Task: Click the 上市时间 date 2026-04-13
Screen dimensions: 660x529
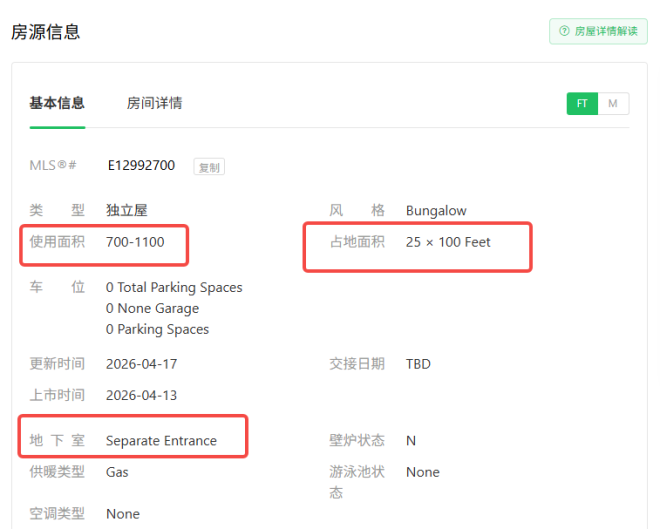Action: (x=141, y=395)
